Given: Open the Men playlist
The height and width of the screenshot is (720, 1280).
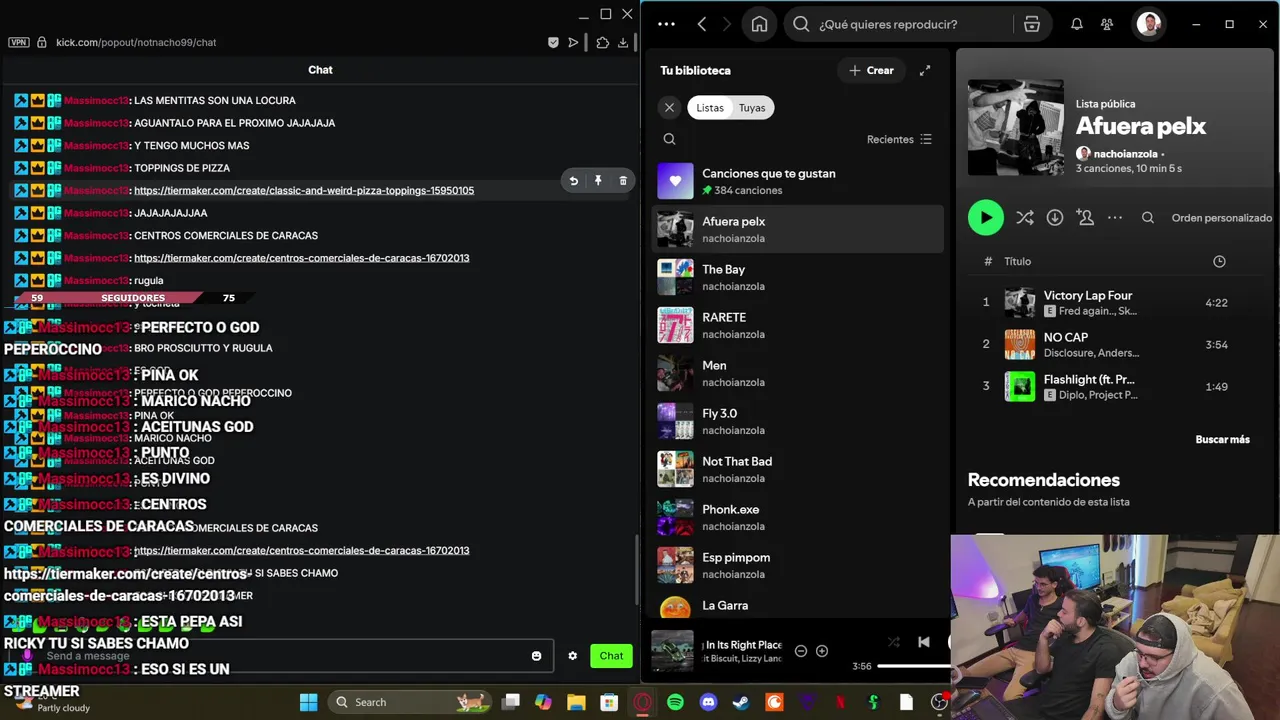Looking at the screenshot, I should [x=798, y=373].
